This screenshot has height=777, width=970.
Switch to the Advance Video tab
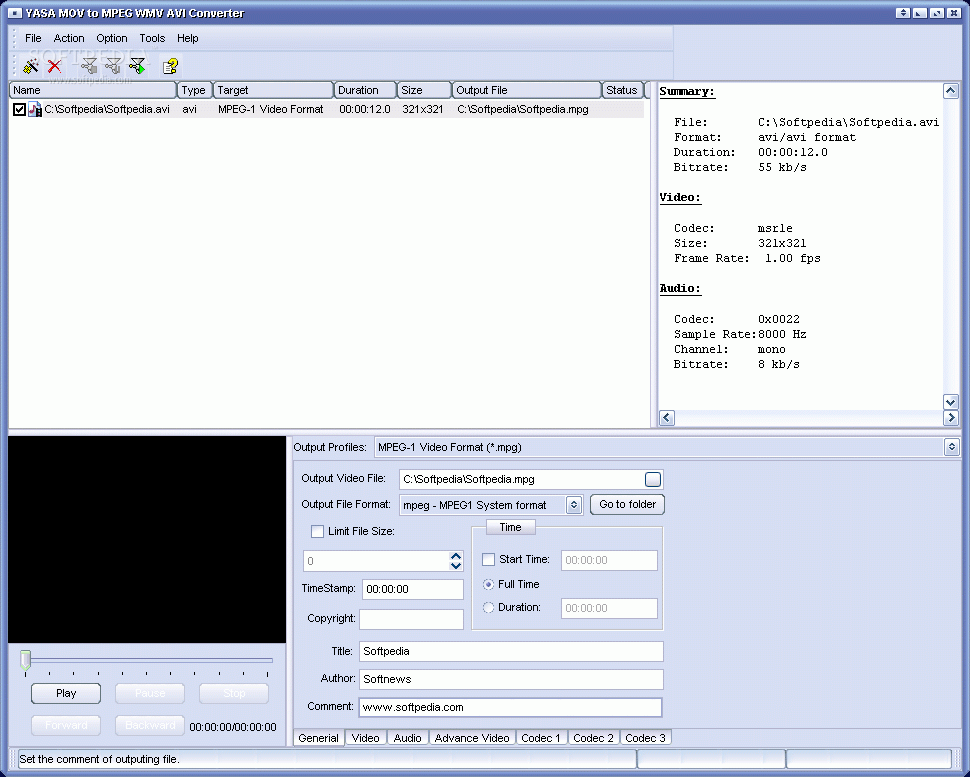click(x=472, y=738)
